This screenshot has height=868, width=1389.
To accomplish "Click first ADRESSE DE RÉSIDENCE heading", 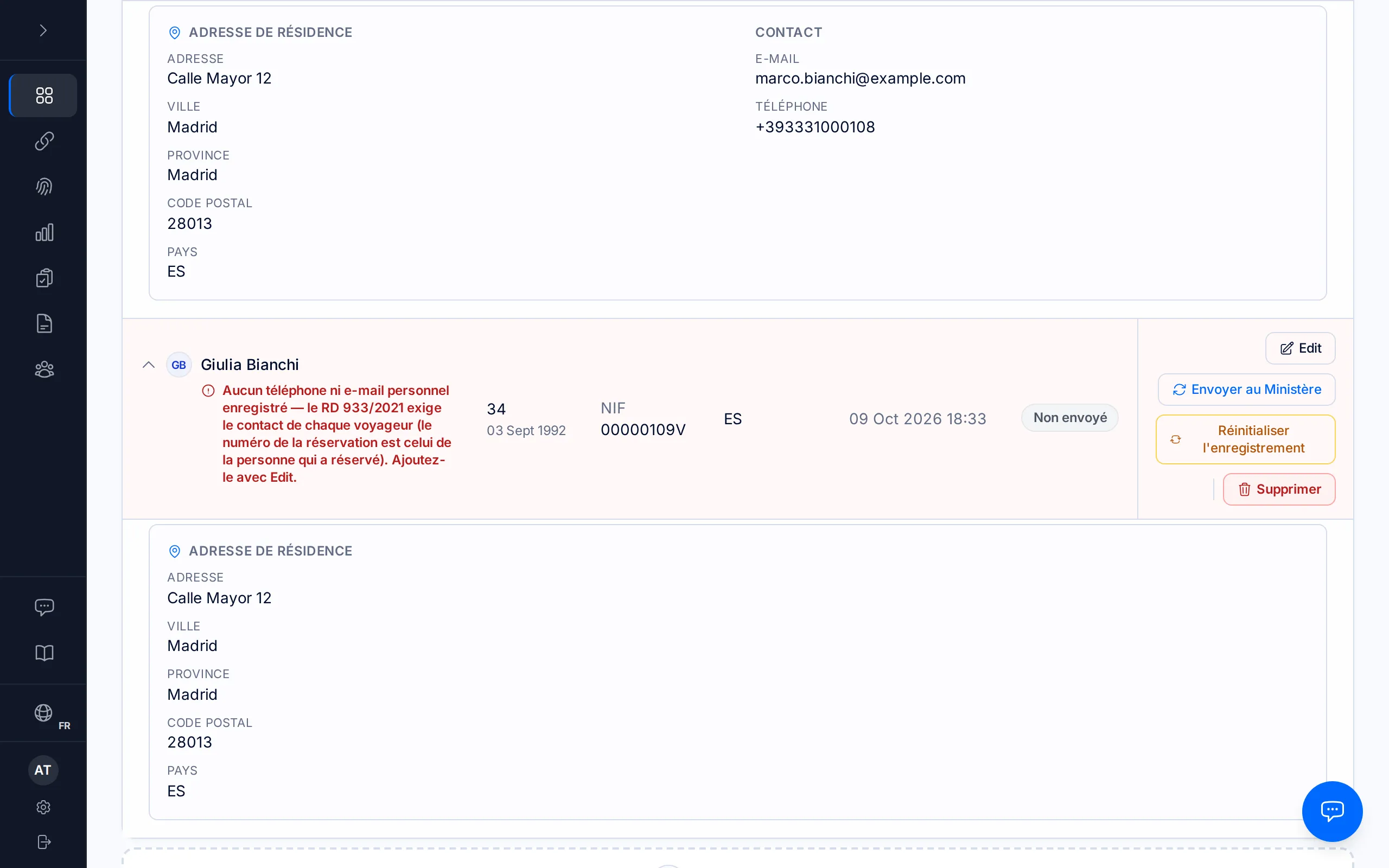I will pyautogui.click(x=270, y=32).
